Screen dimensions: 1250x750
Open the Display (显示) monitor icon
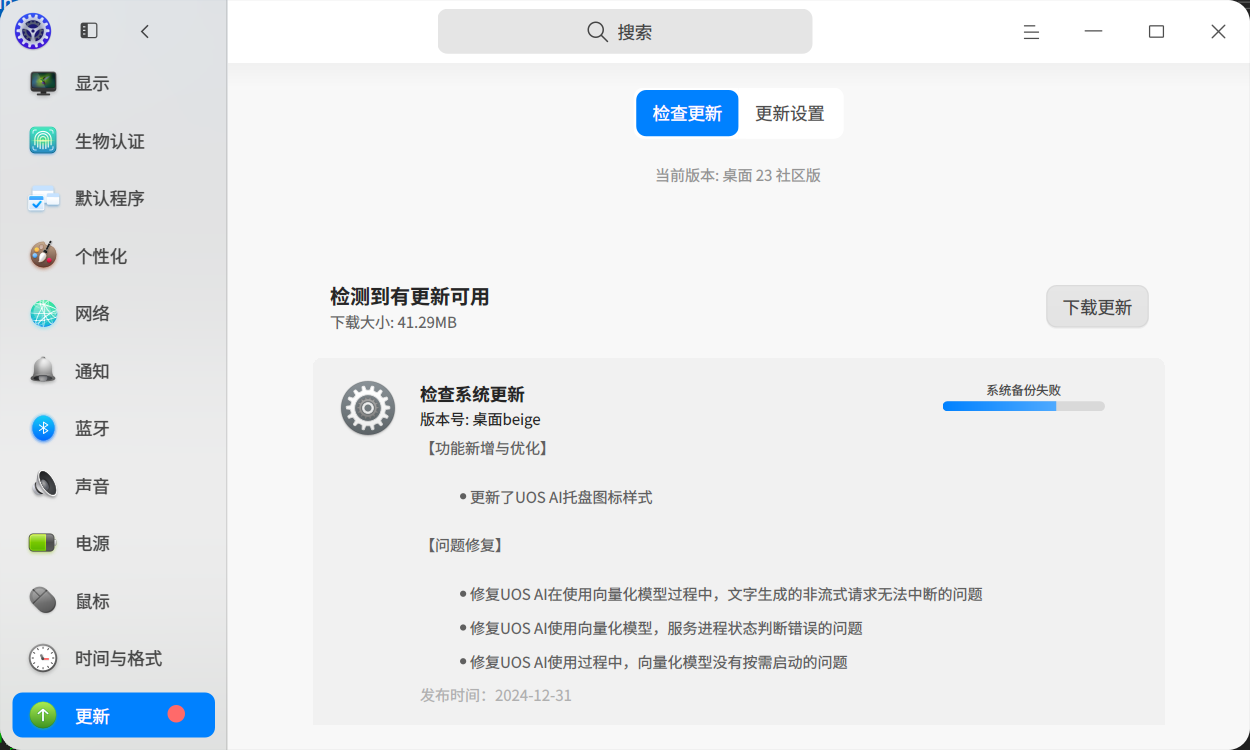43,83
